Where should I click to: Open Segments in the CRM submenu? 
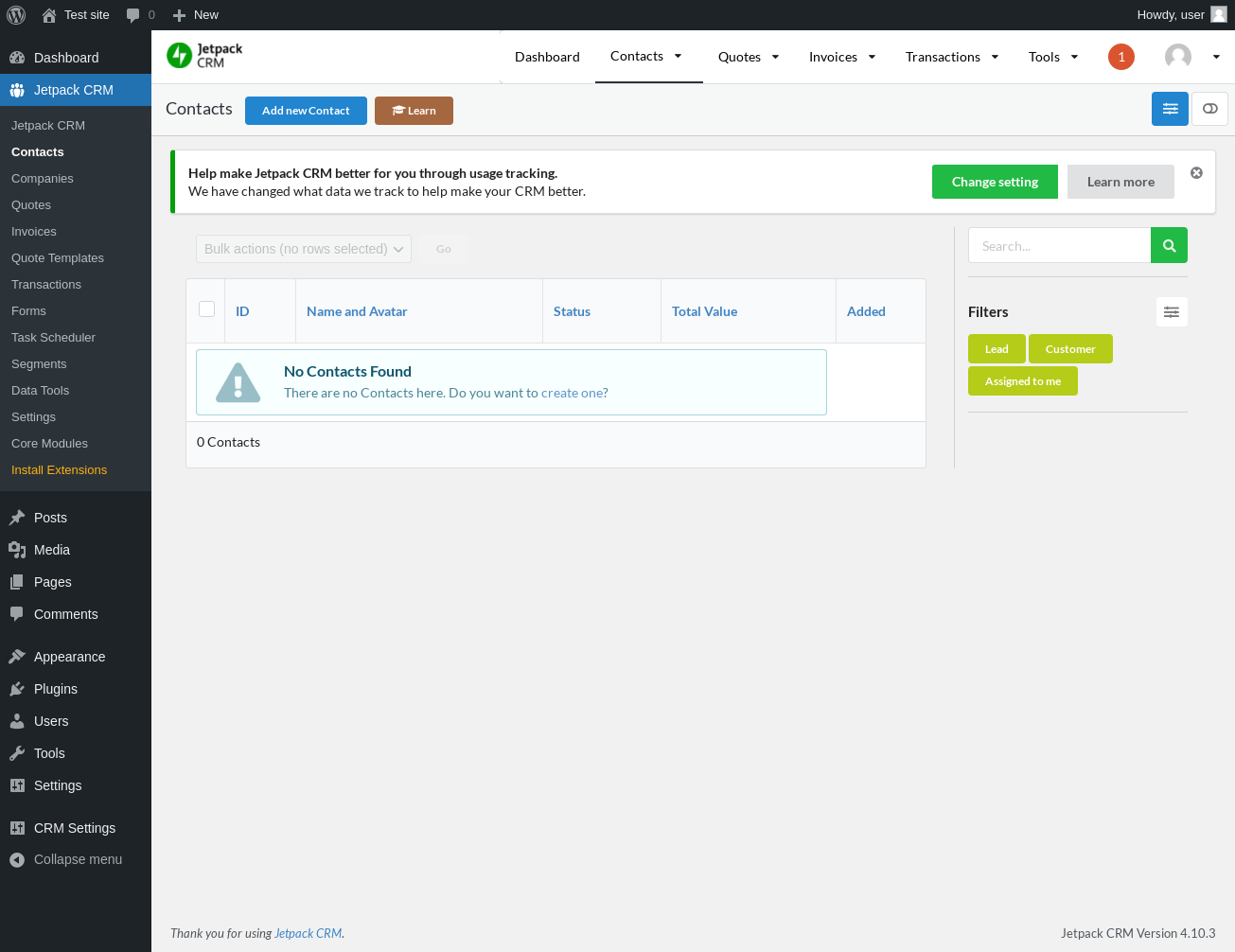[39, 364]
